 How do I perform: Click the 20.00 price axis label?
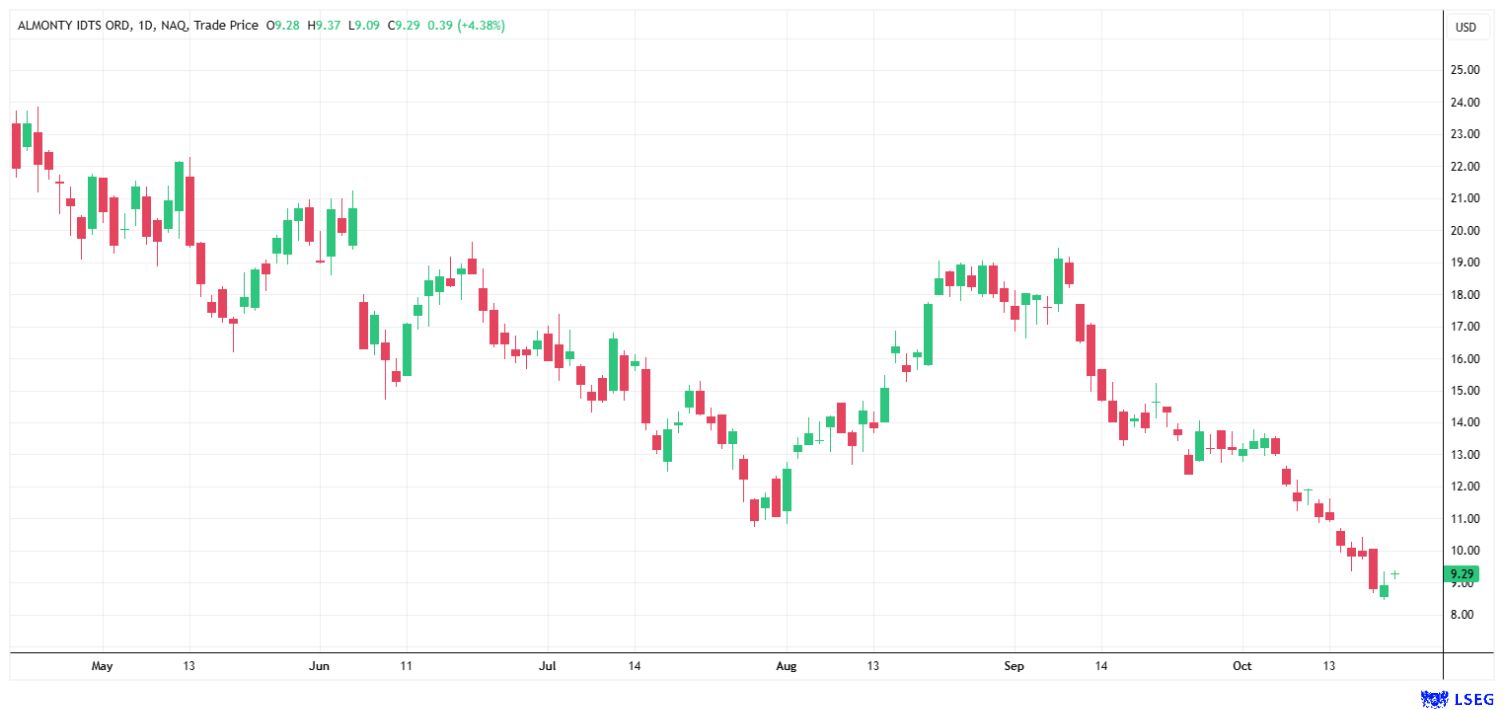(x=1466, y=230)
